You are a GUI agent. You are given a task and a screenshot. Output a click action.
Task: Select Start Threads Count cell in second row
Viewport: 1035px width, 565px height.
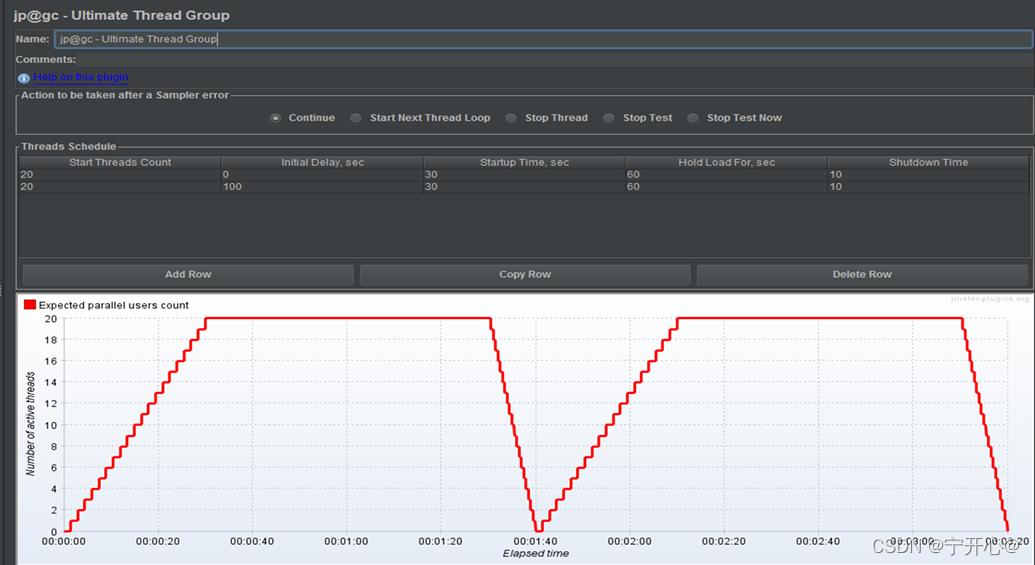[120, 187]
